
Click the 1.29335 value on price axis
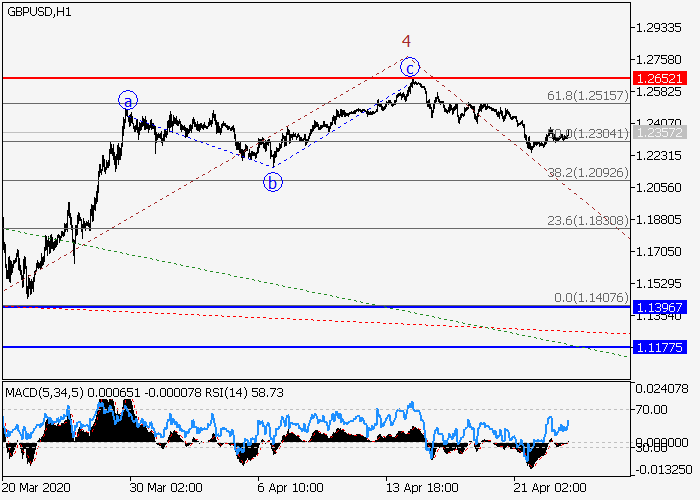point(659,29)
